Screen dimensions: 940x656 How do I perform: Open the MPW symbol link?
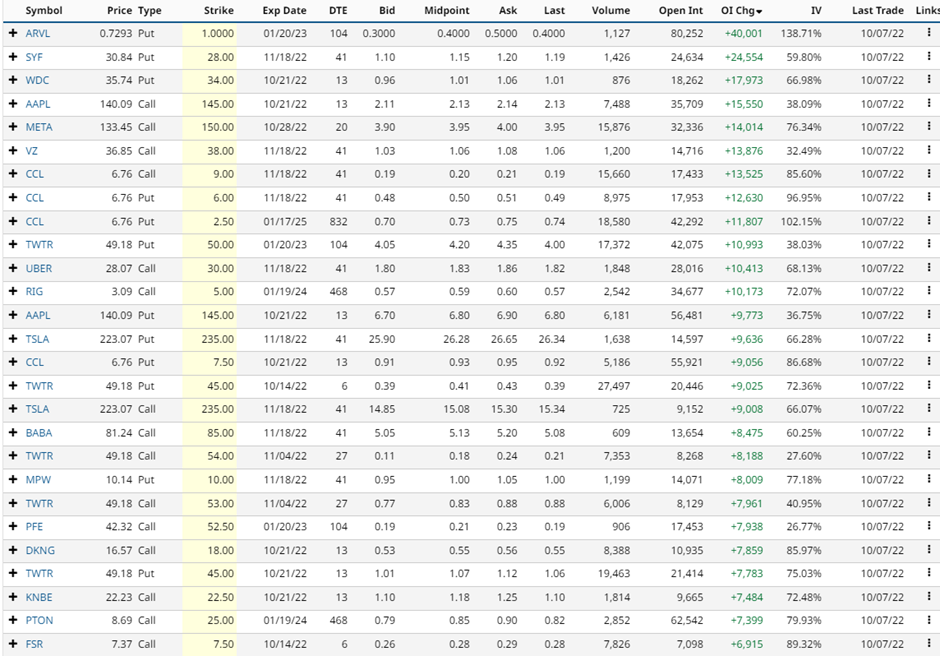tap(38, 480)
